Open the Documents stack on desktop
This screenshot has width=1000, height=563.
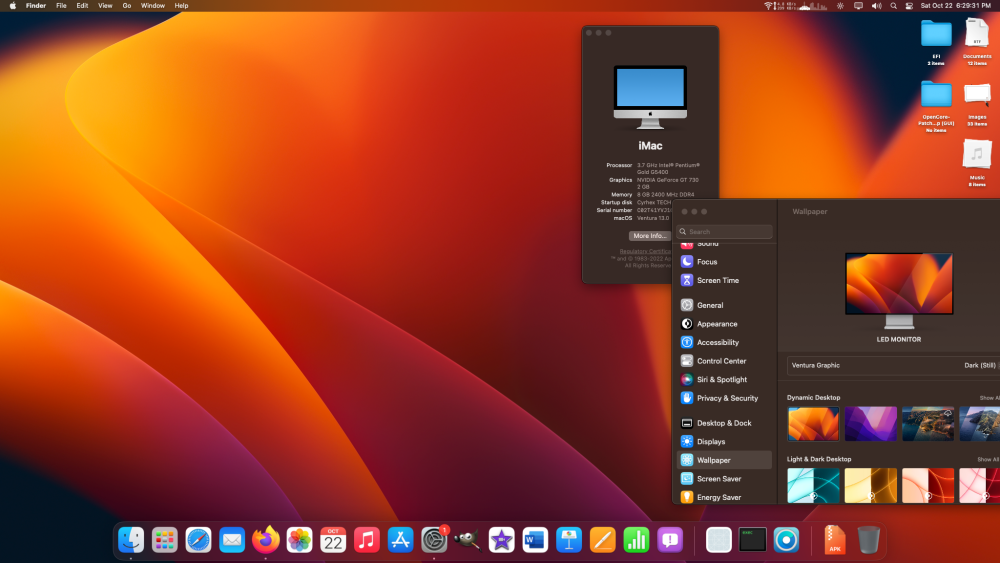point(977,33)
